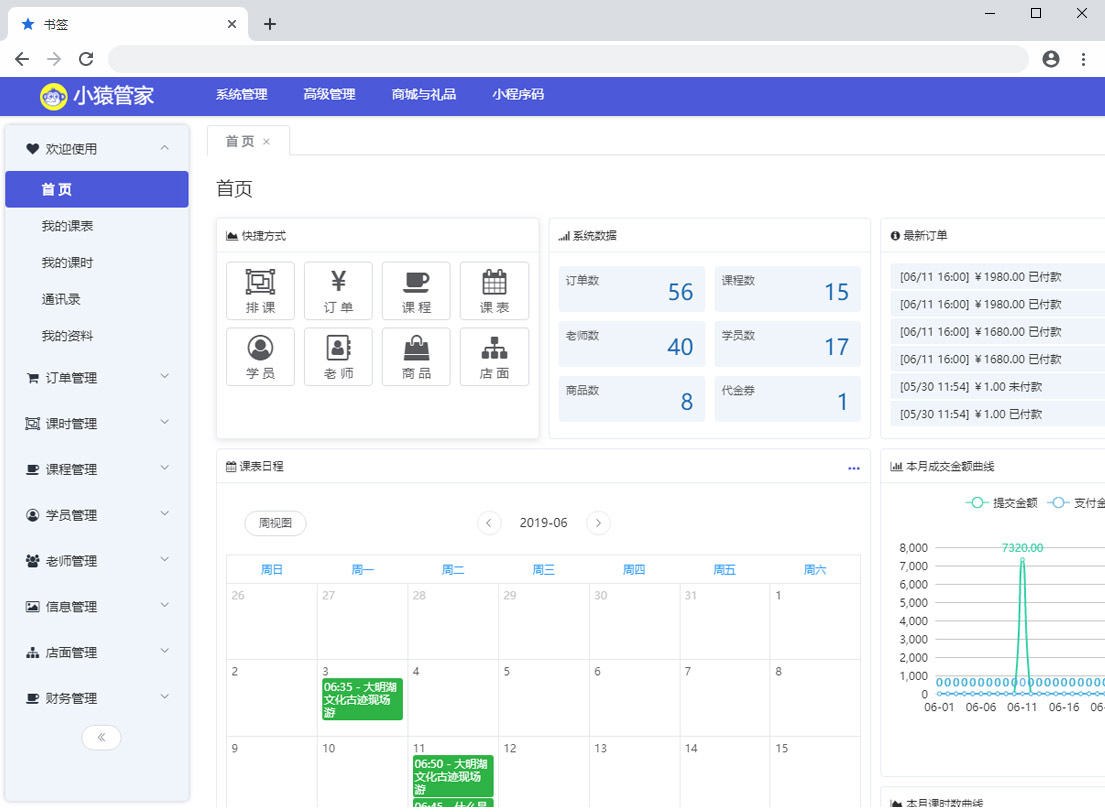Collapse the sidebar with double-arrow button

click(x=101, y=737)
